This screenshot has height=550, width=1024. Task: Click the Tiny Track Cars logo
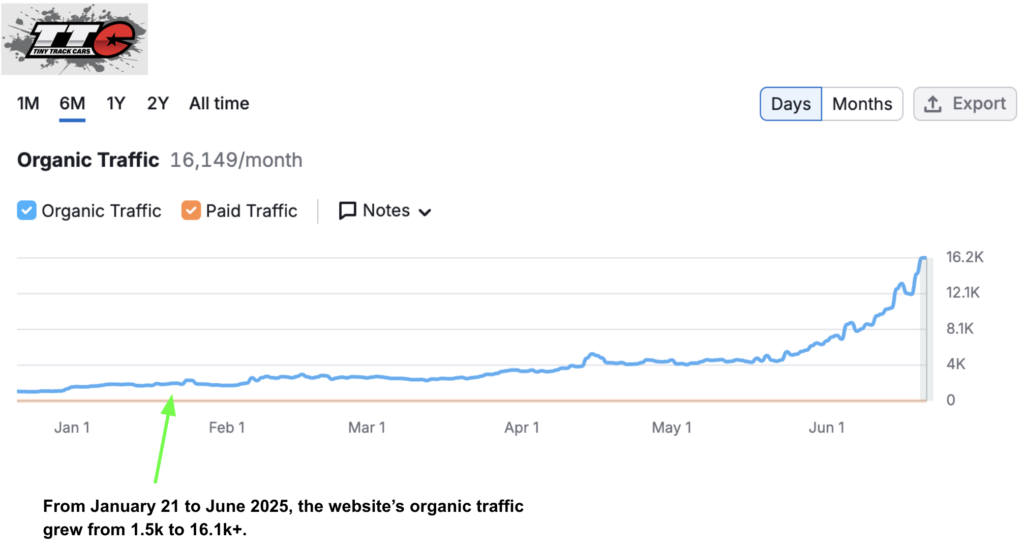[74, 39]
